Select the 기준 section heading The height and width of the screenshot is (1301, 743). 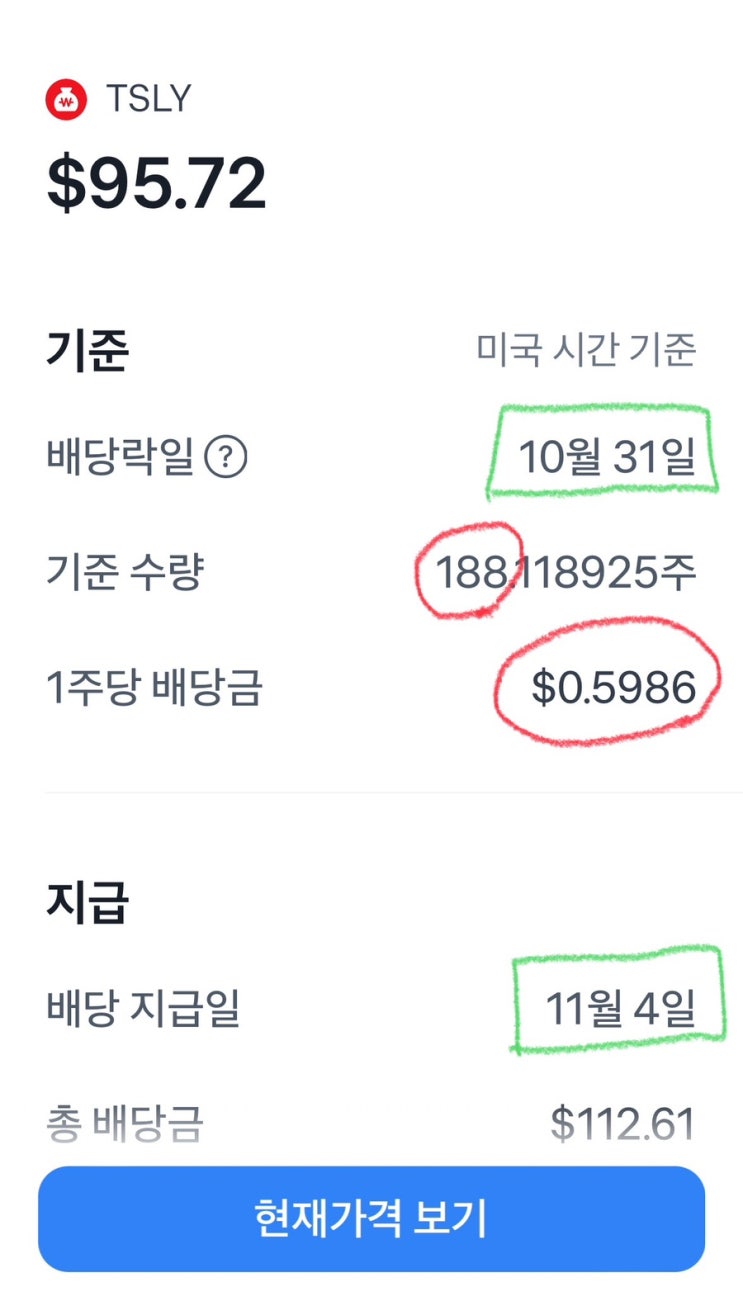[x=88, y=351]
